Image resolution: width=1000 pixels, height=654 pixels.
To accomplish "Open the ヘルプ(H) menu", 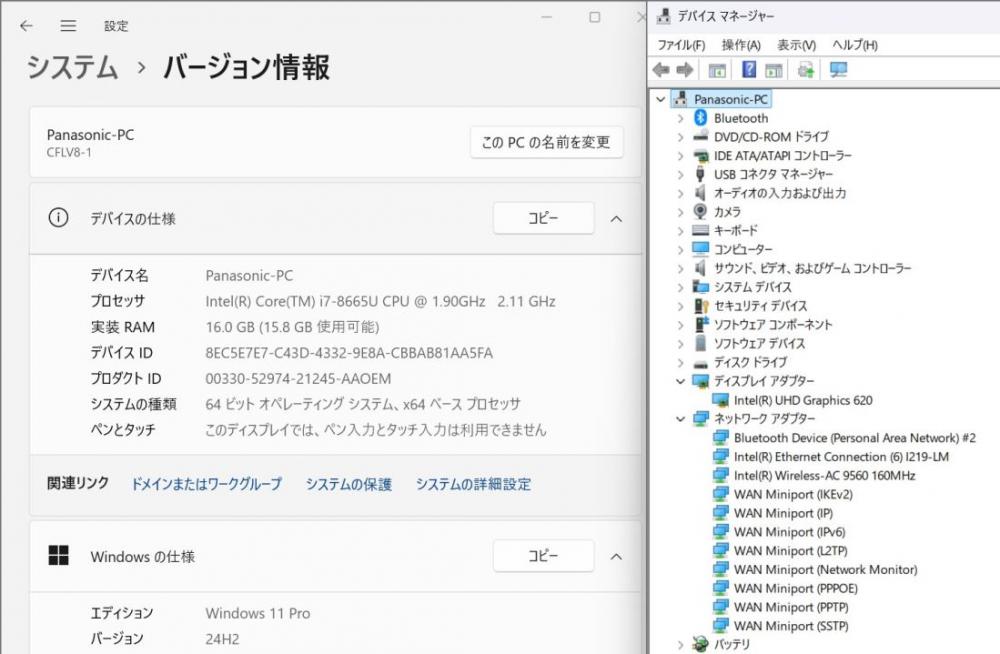I will coord(855,45).
